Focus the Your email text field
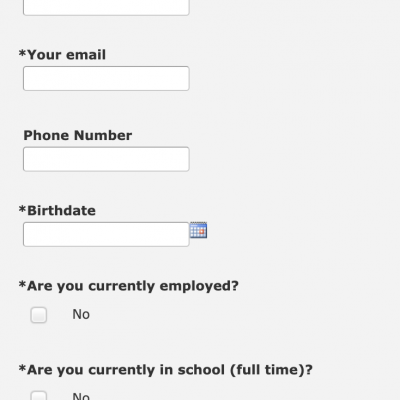The width and height of the screenshot is (400, 400). point(106,78)
